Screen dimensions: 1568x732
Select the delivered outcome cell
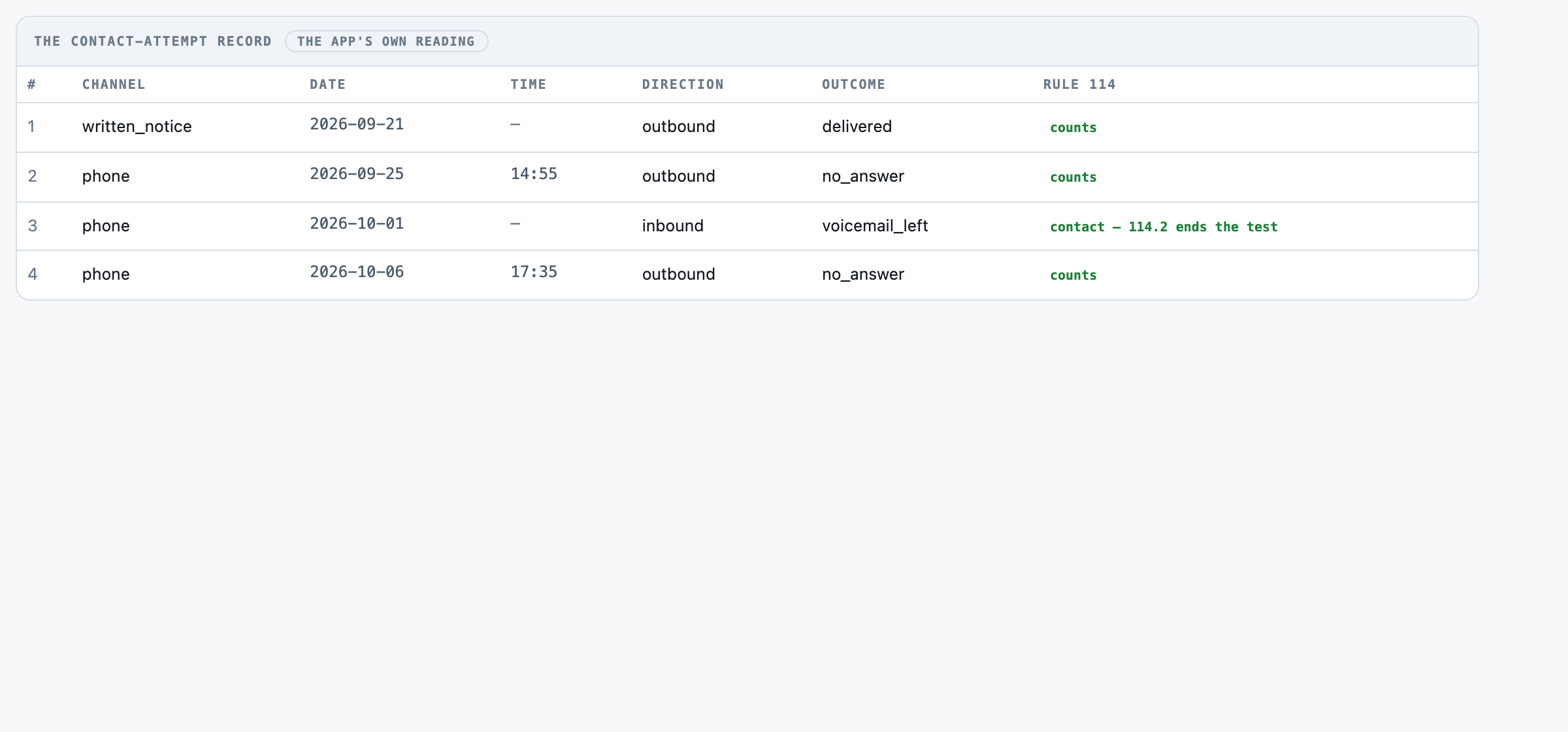pyautogui.click(x=857, y=126)
